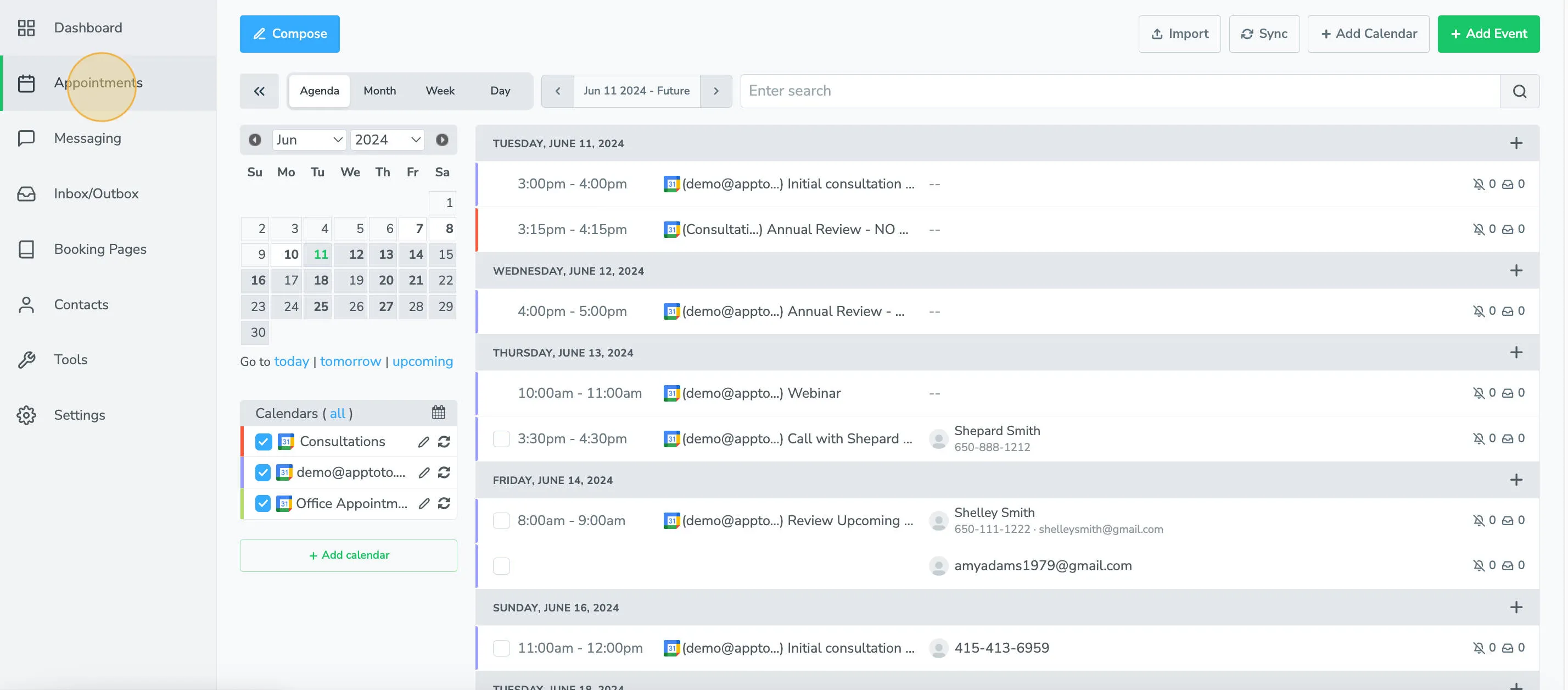The image size is (1568, 690).
Task: Open the tomorrow link
Action: pyautogui.click(x=350, y=361)
